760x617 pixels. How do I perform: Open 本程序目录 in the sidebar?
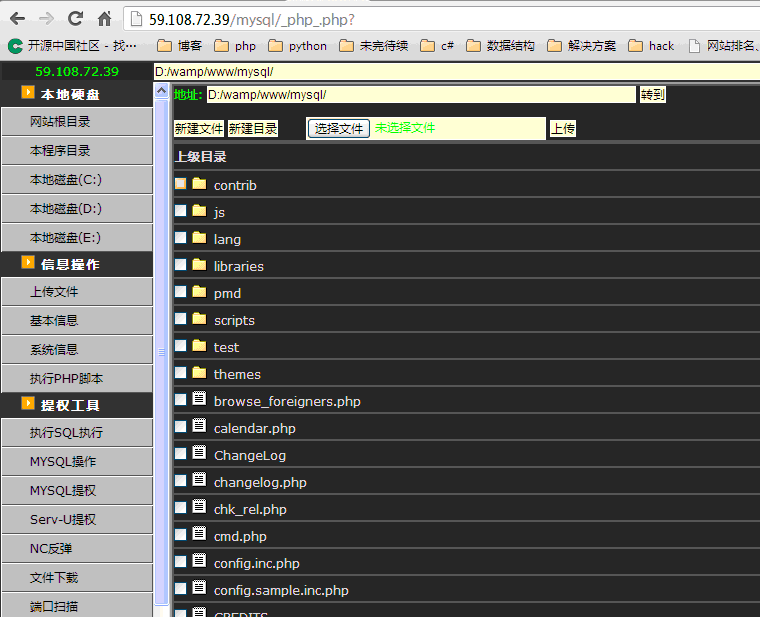(x=77, y=151)
